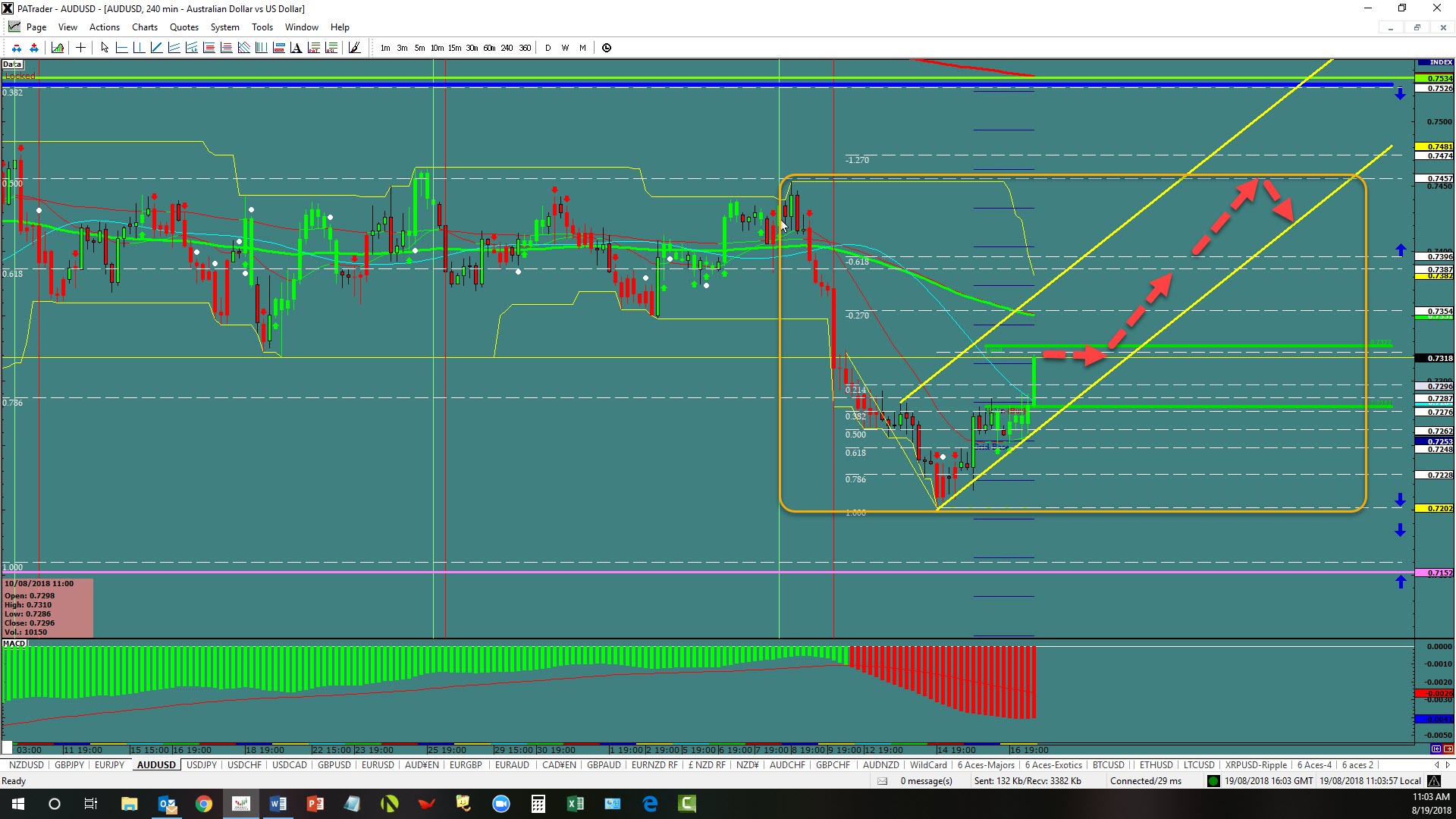1456x819 pixels.
Task: Click the MACD indicator label
Action: pyautogui.click(x=14, y=644)
